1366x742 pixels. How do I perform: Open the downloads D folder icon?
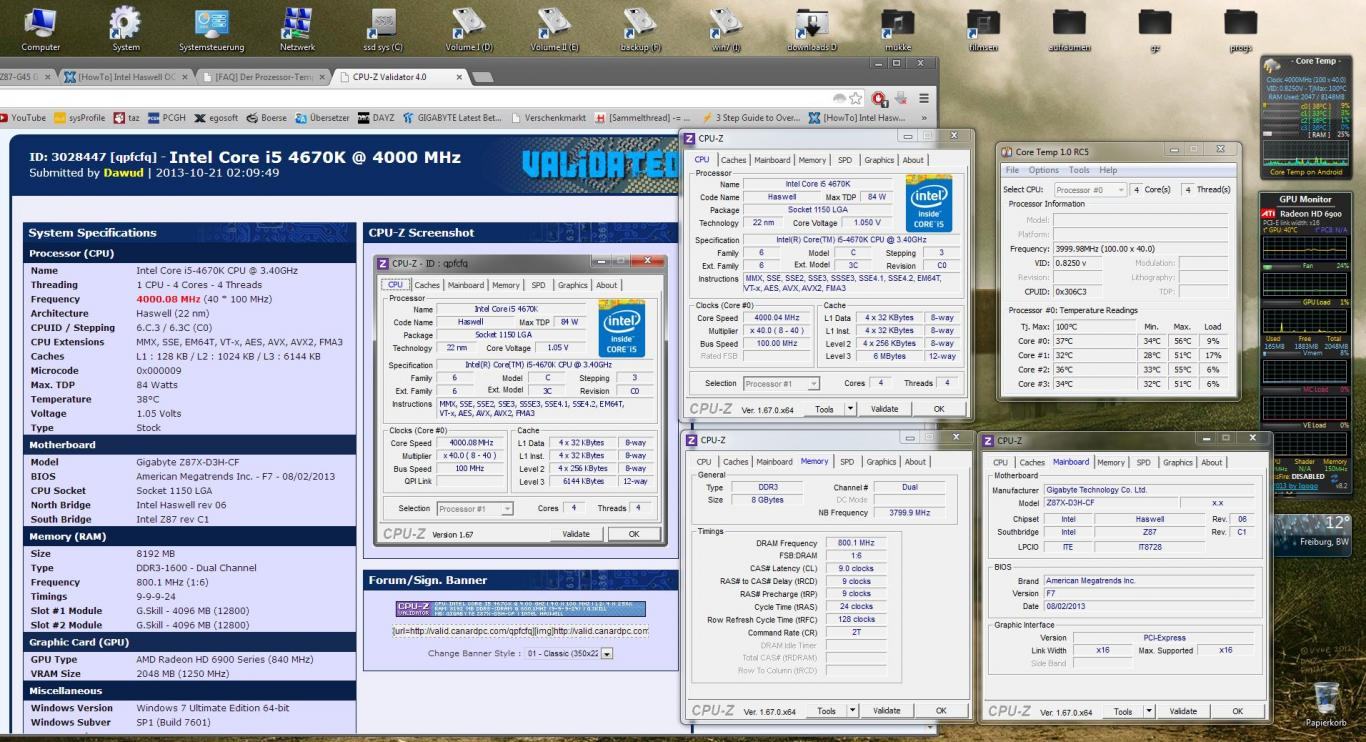812,27
